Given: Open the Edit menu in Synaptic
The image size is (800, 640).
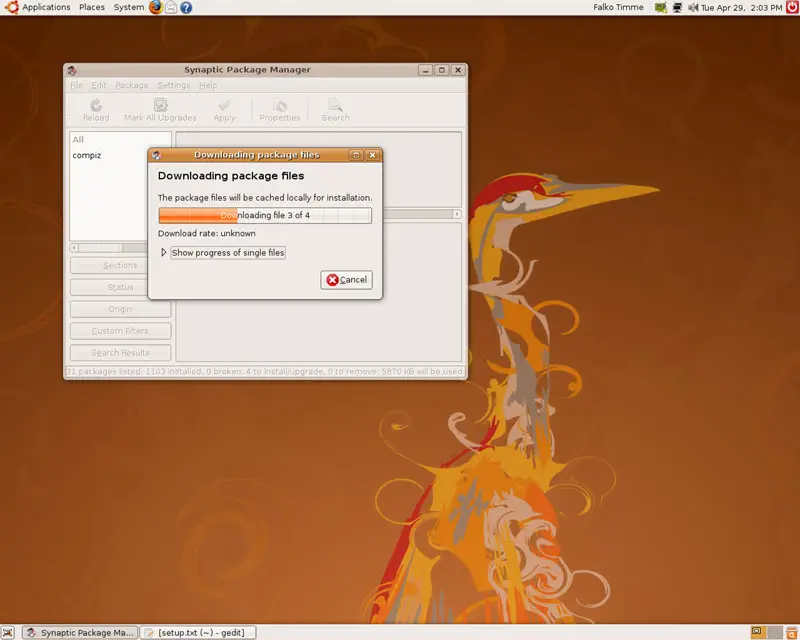Looking at the screenshot, I should [99, 85].
